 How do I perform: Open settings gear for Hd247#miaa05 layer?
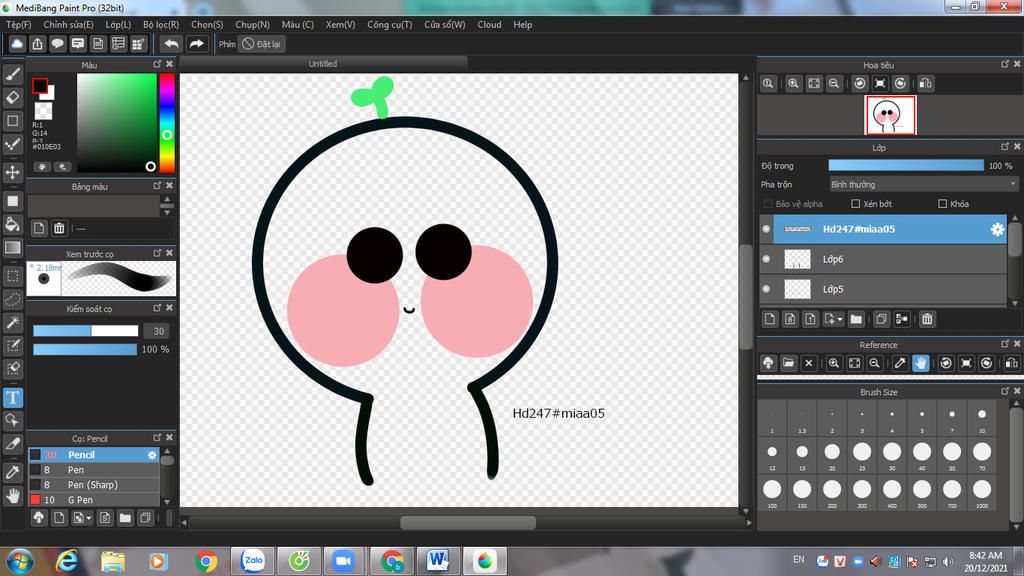(997, 229)
